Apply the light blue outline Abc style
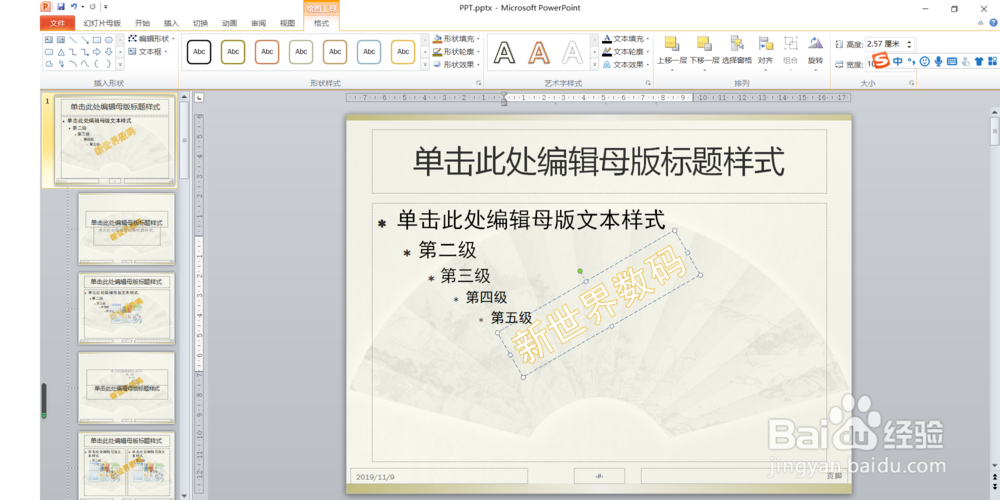This screenshot has width=1000, height=500. [x=369, y=52]
